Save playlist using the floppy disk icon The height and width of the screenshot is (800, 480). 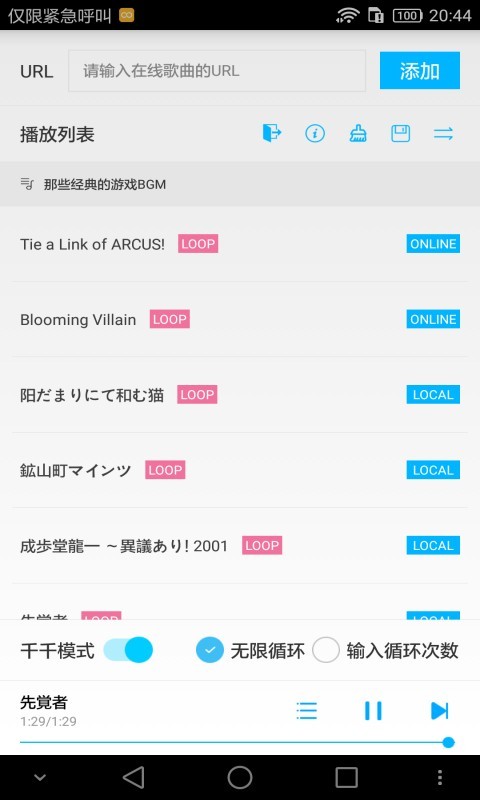[400, 134]
